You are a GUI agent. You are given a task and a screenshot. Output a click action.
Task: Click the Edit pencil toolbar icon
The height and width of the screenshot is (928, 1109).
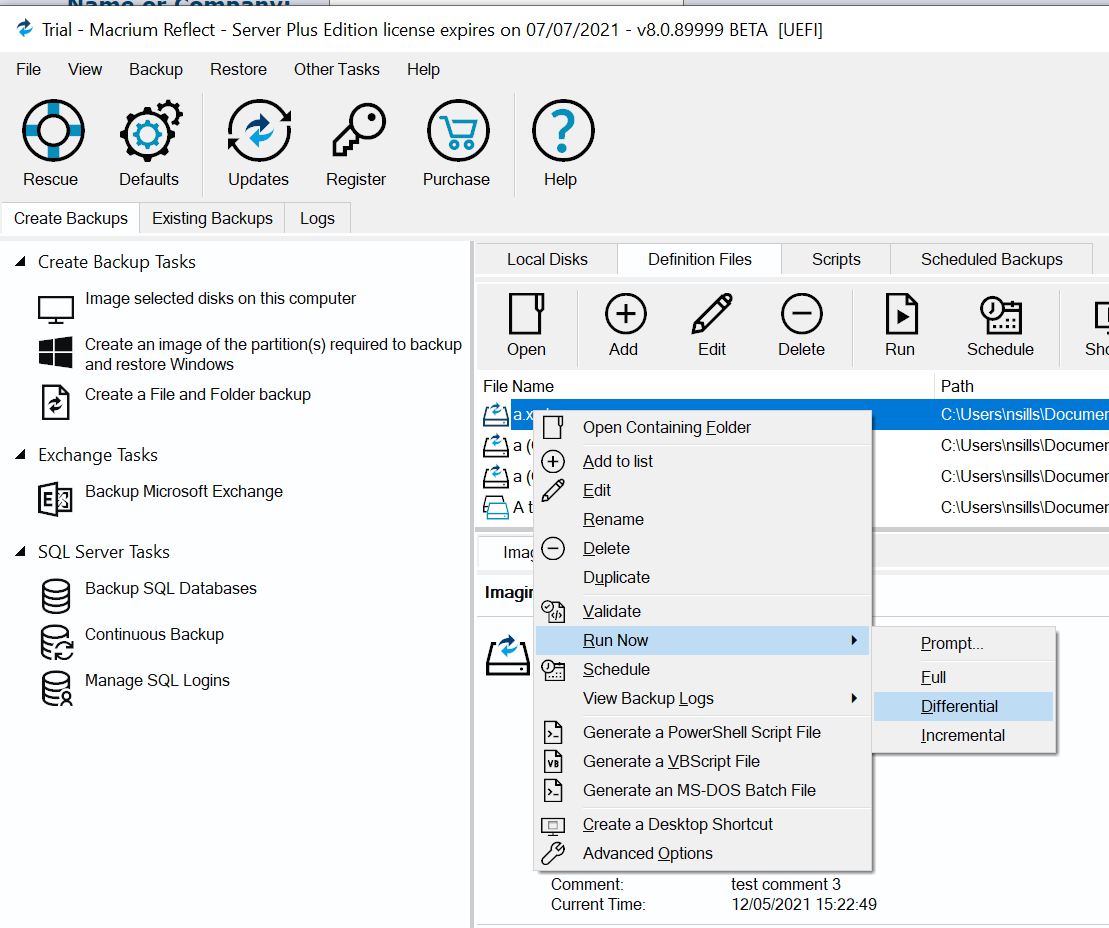(x=712, y=313)
